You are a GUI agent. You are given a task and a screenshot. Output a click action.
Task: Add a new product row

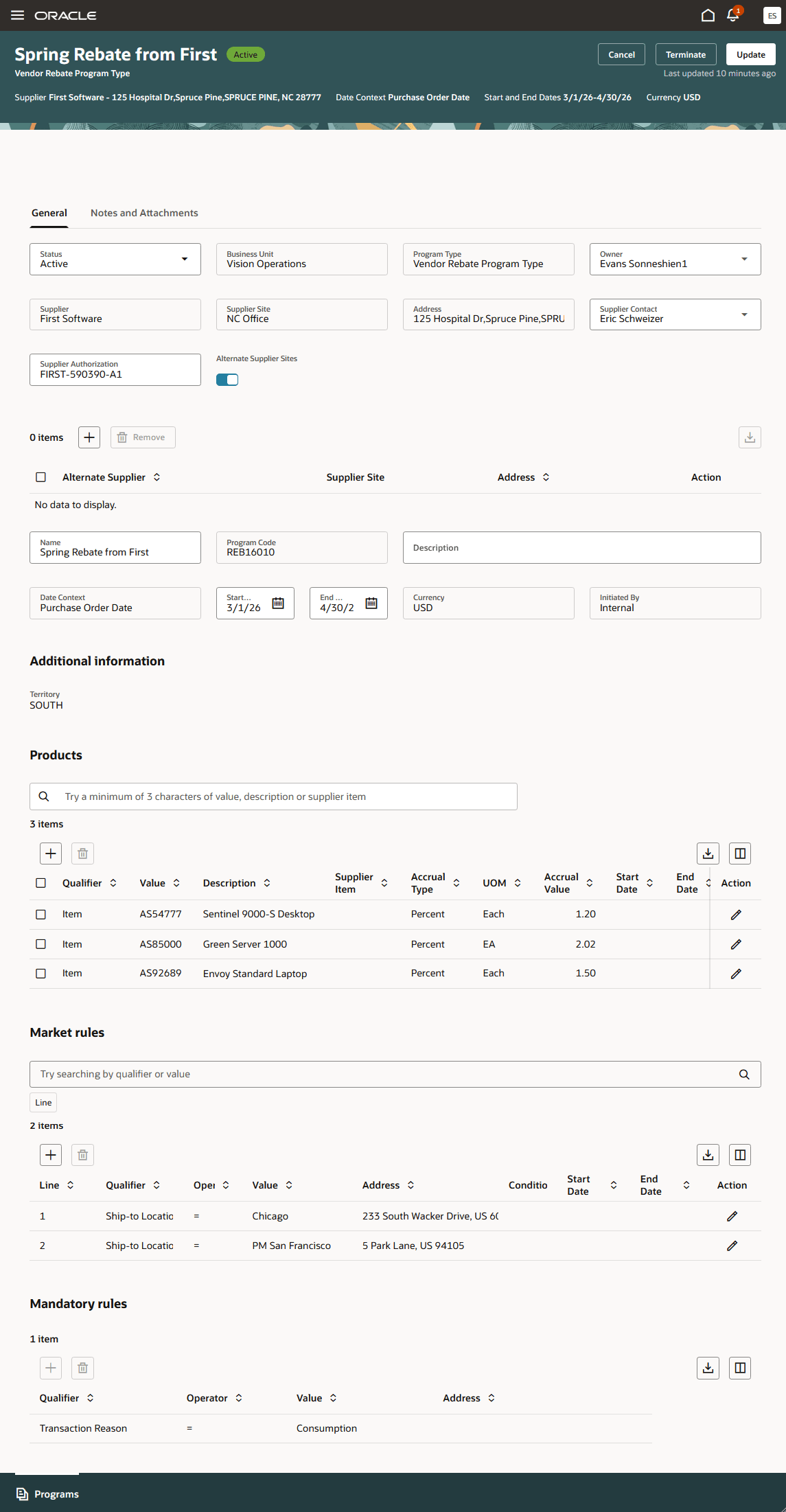(x=51, y=854)
